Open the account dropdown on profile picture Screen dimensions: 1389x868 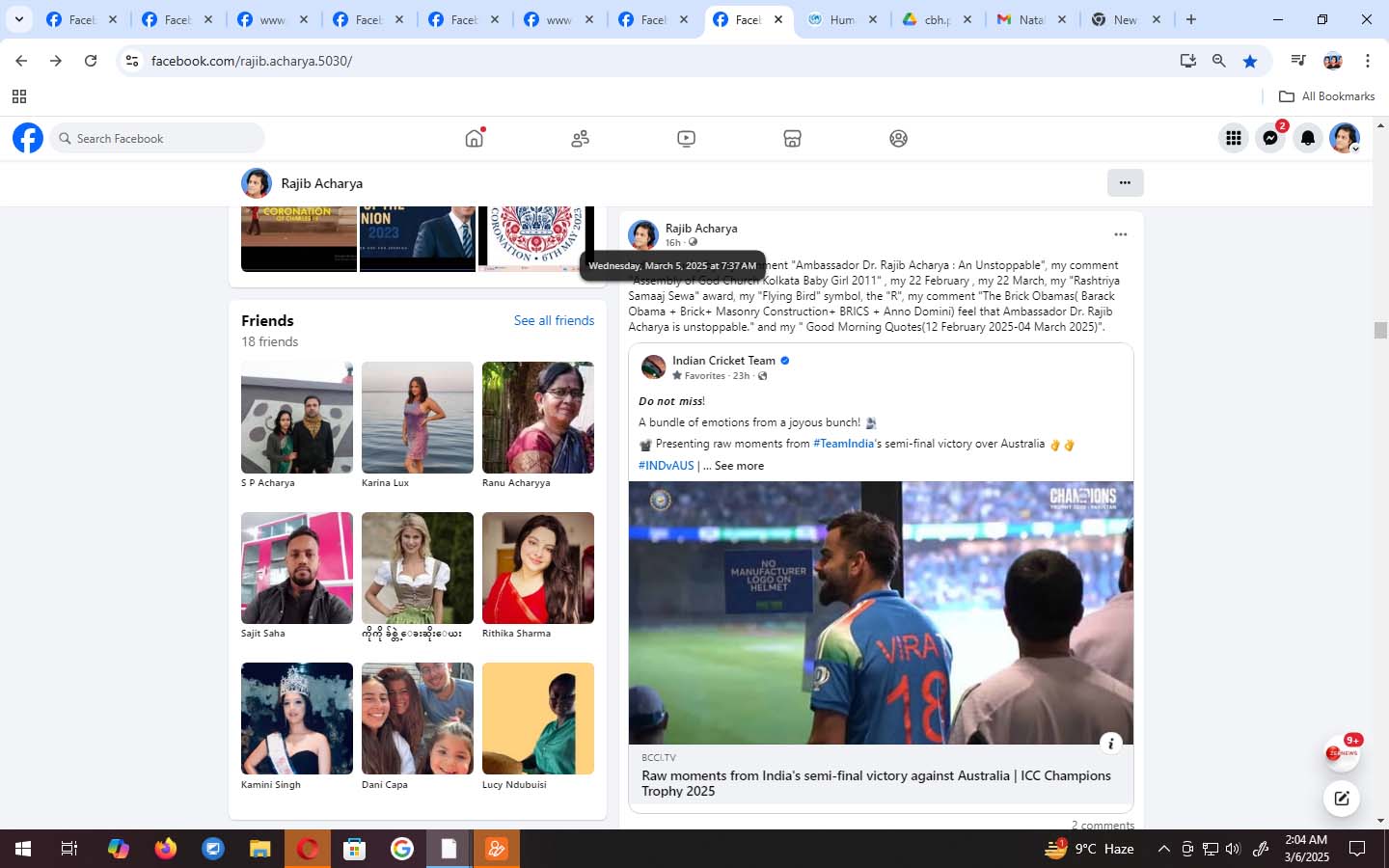point(1345,139)
